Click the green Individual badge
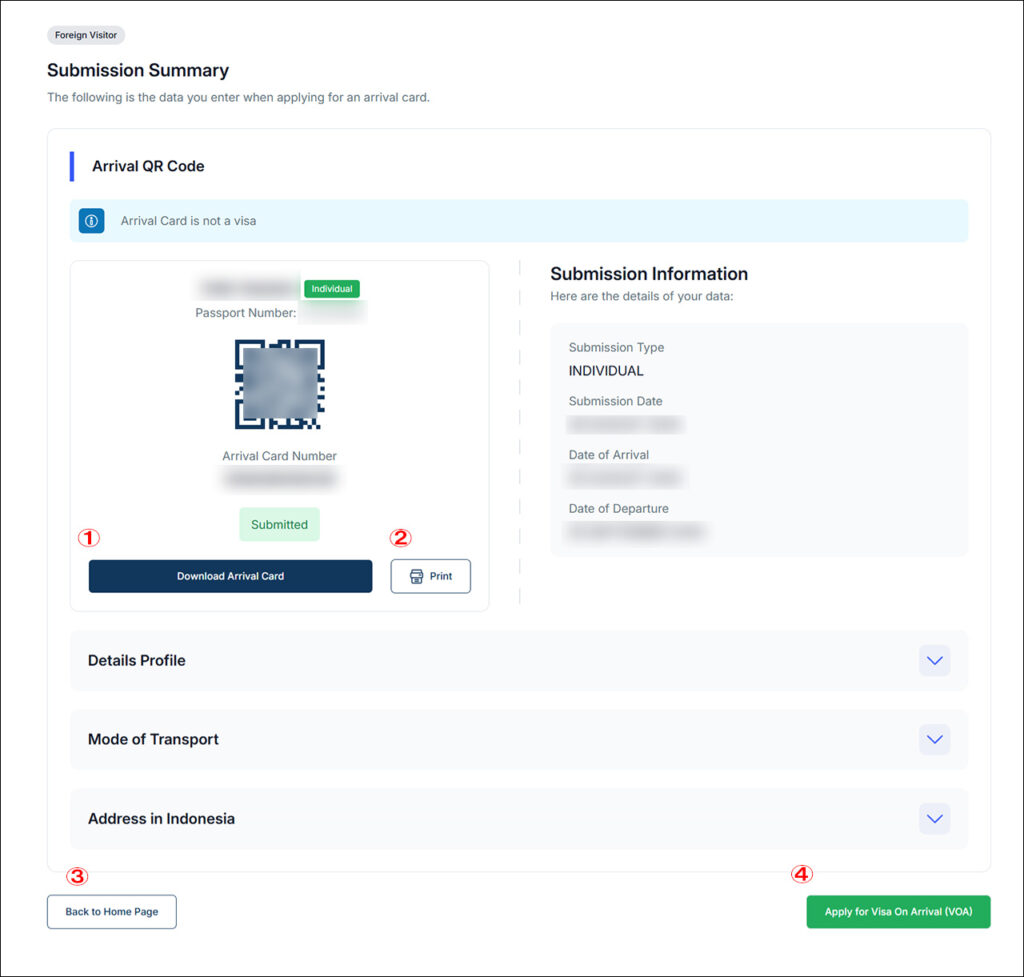The height and width of the screenshot is (977, 1024). [x=332, y=289]
